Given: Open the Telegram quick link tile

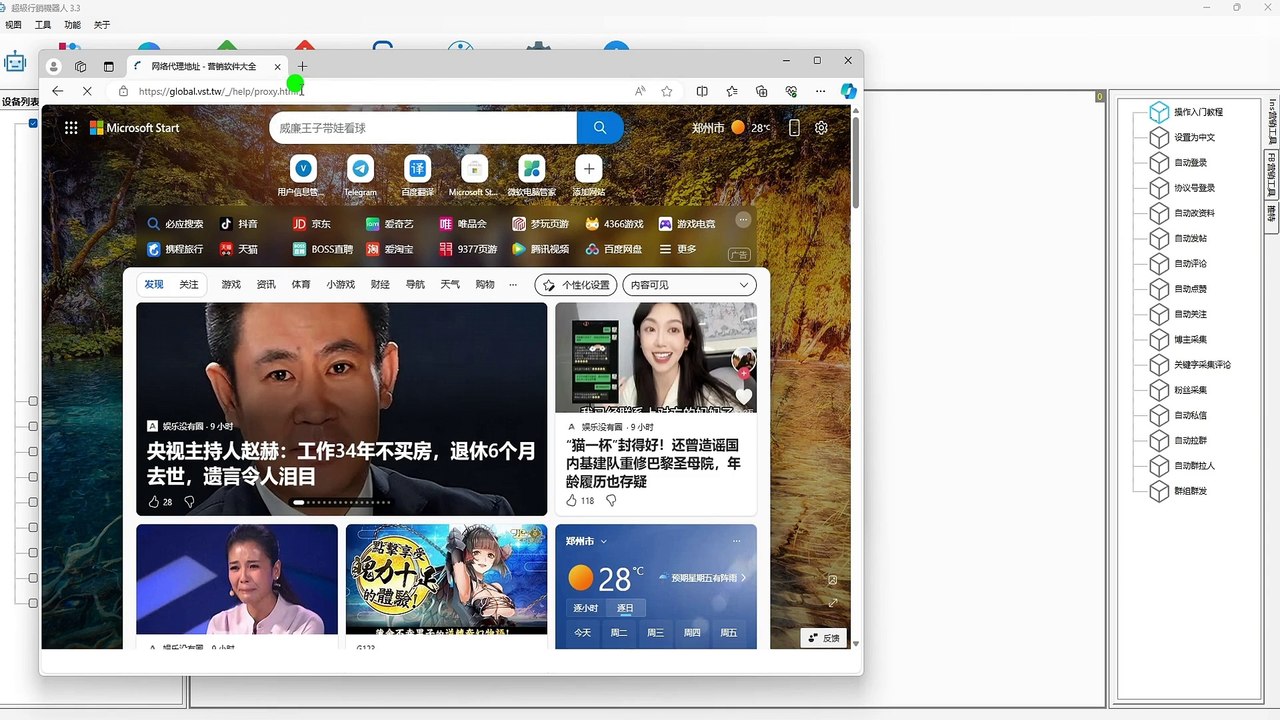Looking at the screenshot, I should [361, 175].
